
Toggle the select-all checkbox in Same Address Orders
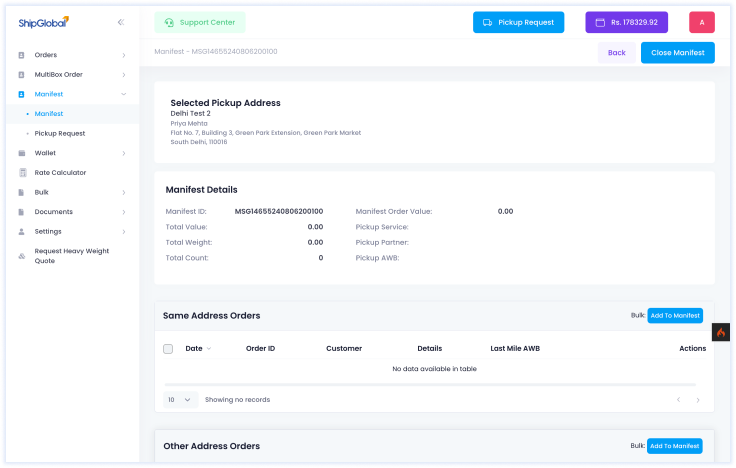(168, 349)
